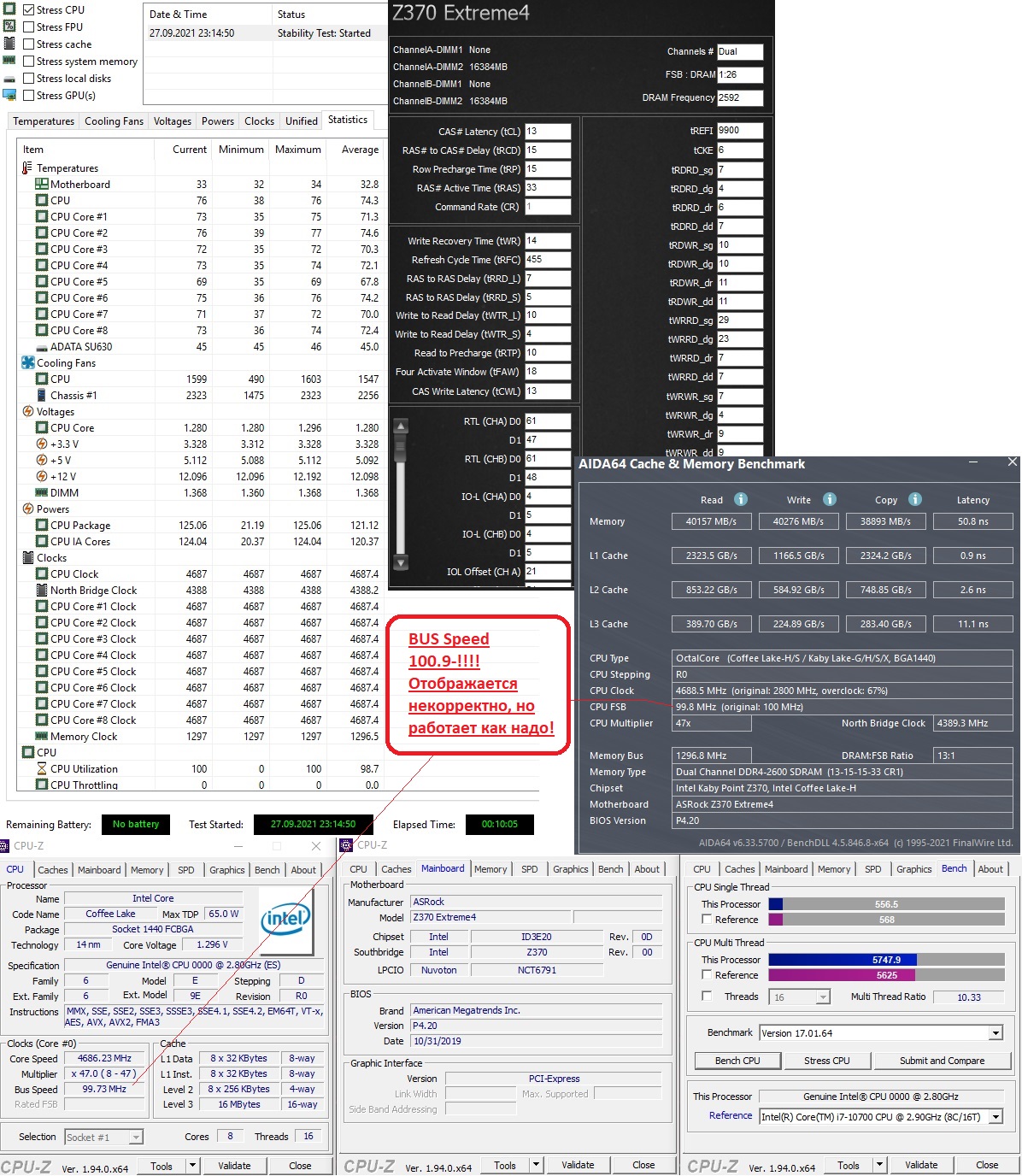Click the timing configurator scrollbar thumb

[399, 448]
